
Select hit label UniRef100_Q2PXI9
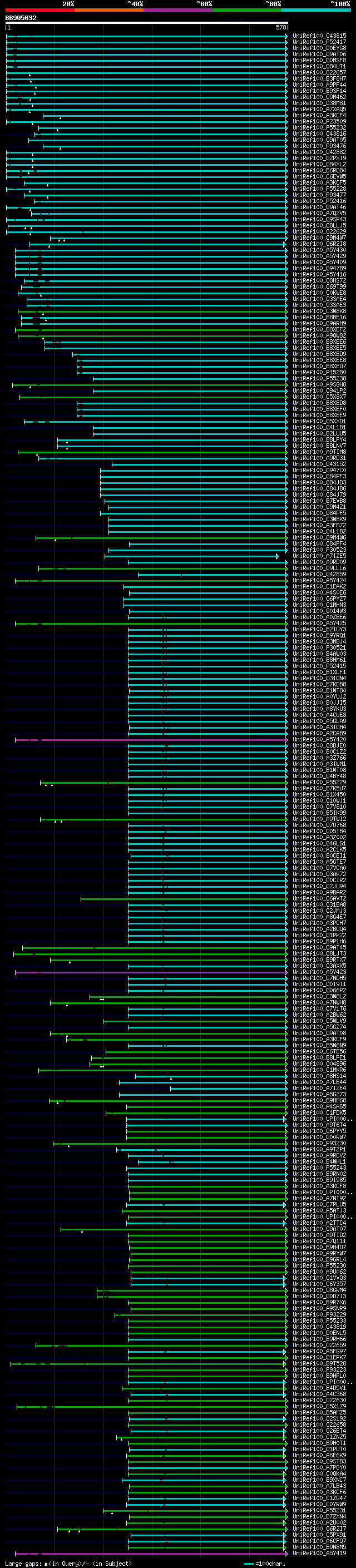coord(319,159)
